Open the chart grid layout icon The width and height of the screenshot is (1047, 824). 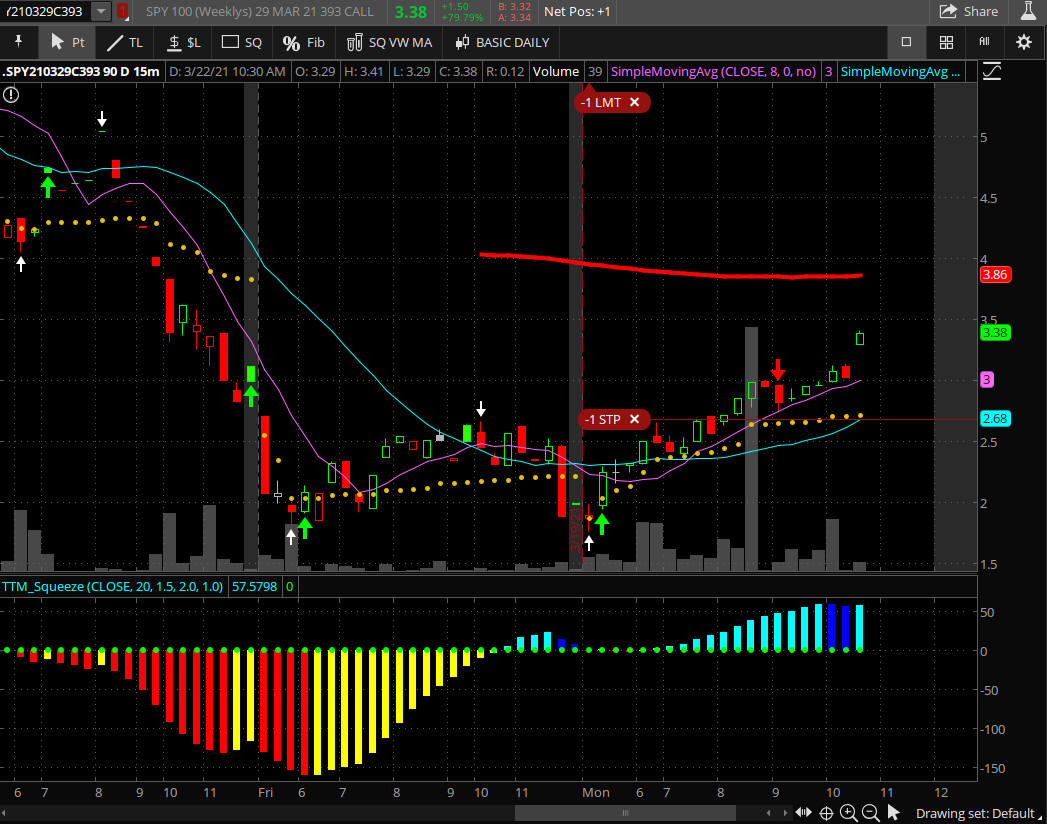pyautogui.click(x=946, y=42)
